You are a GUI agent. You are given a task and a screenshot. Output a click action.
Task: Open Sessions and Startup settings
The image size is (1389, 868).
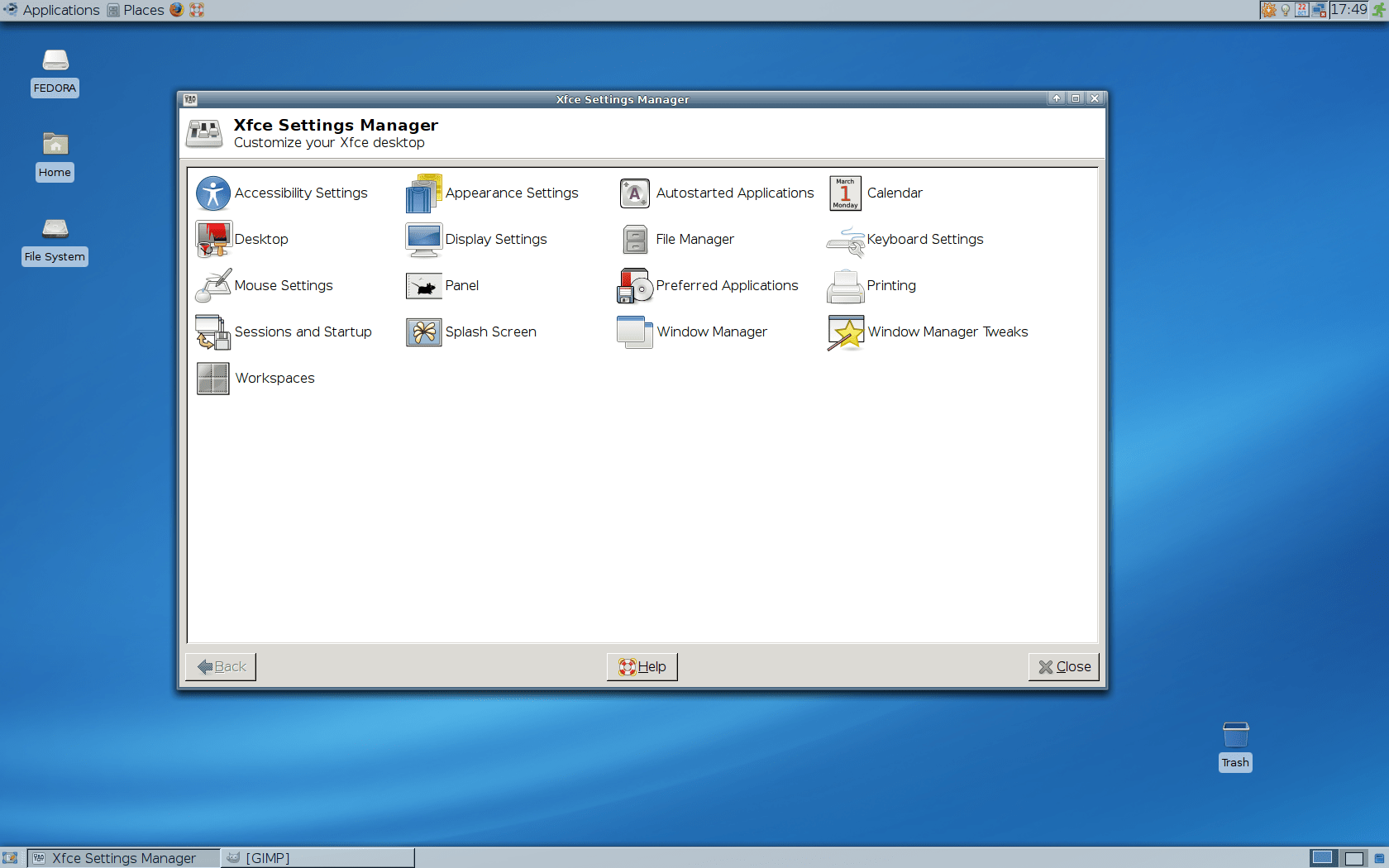click(x=303, y=331)
